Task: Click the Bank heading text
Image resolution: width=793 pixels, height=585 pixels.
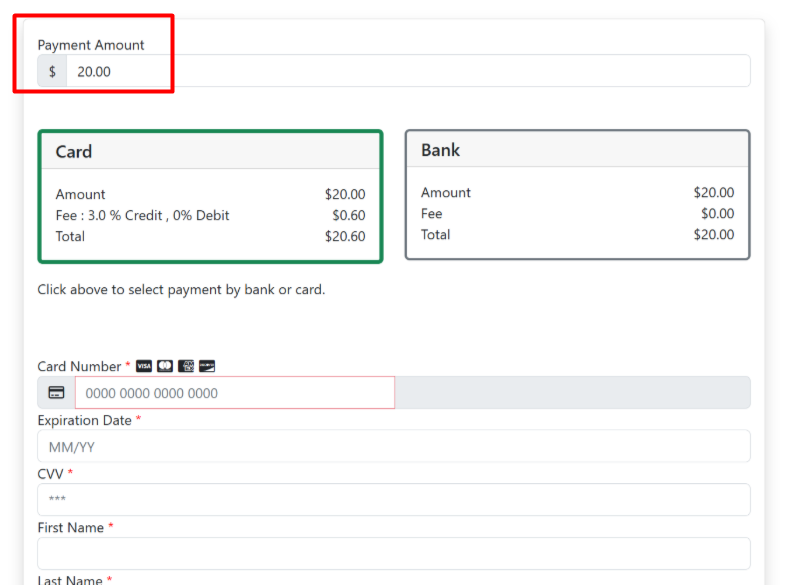Action: [x=440, y=150]
